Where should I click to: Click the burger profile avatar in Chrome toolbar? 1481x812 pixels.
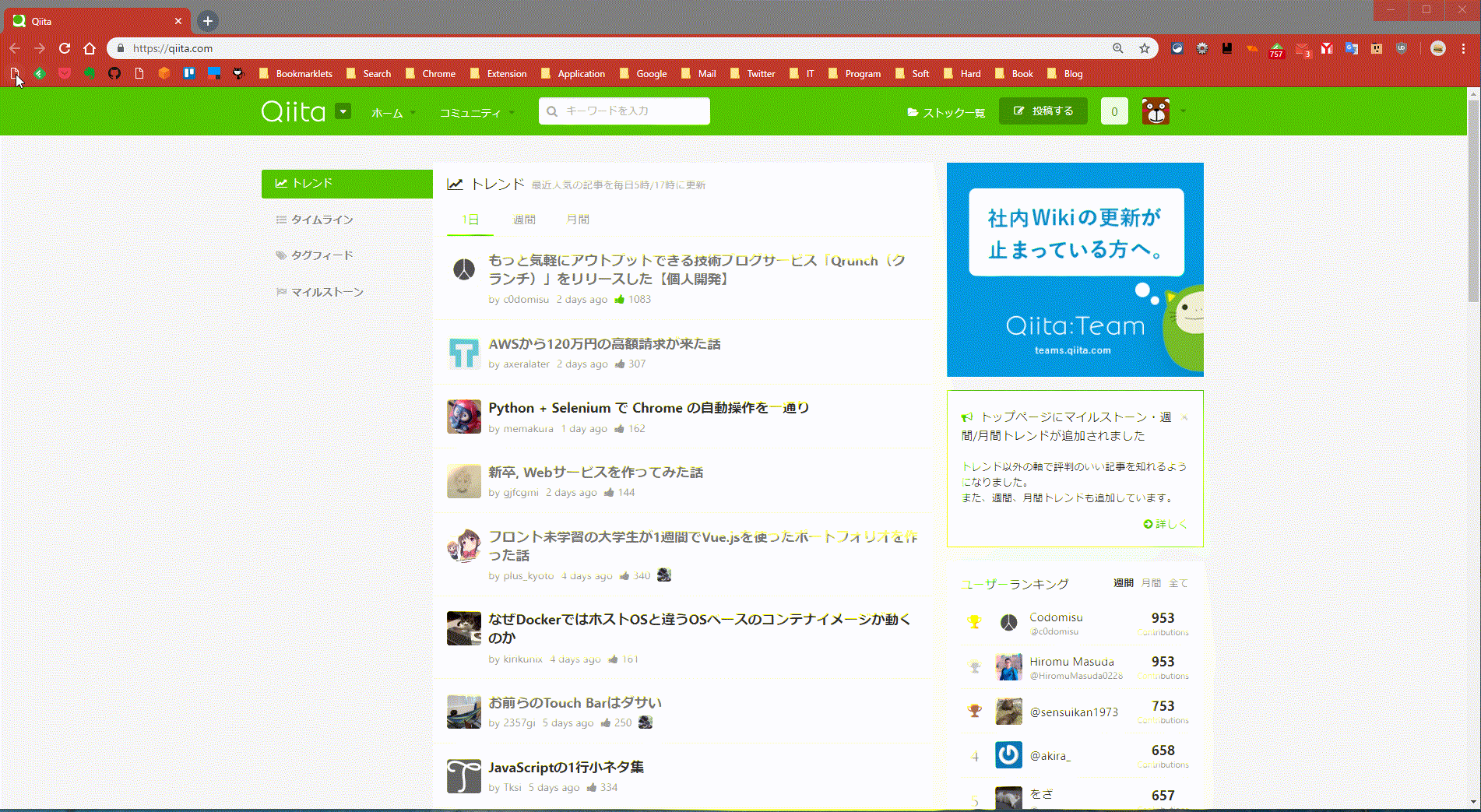(x=1438, y=48)
